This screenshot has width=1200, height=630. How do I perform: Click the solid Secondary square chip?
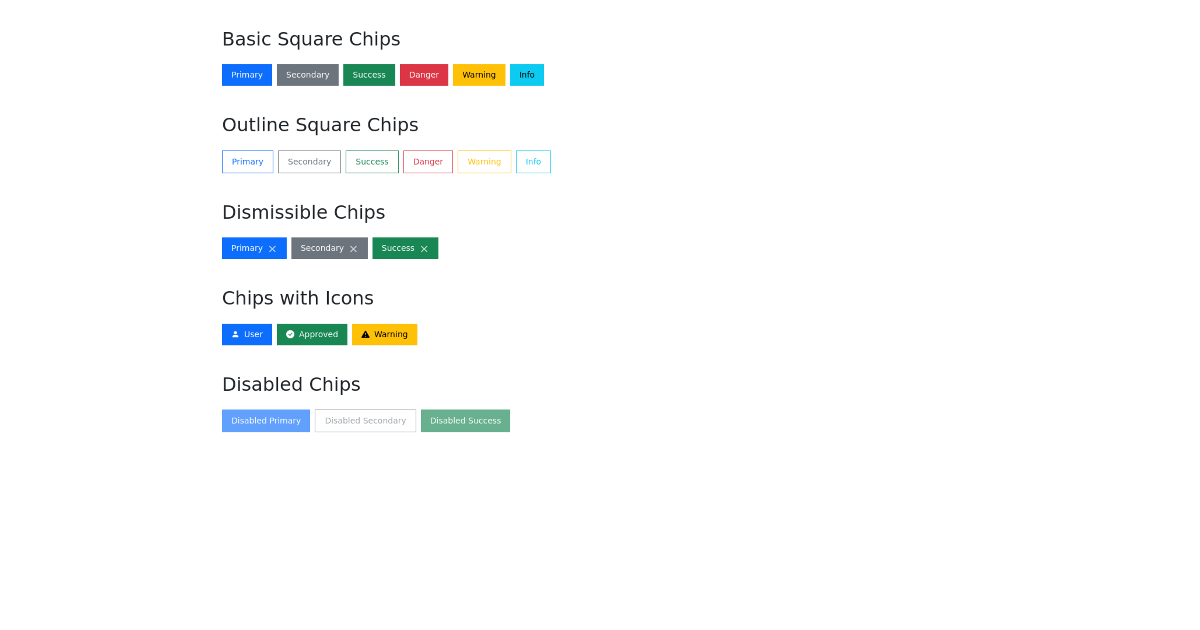308,75
